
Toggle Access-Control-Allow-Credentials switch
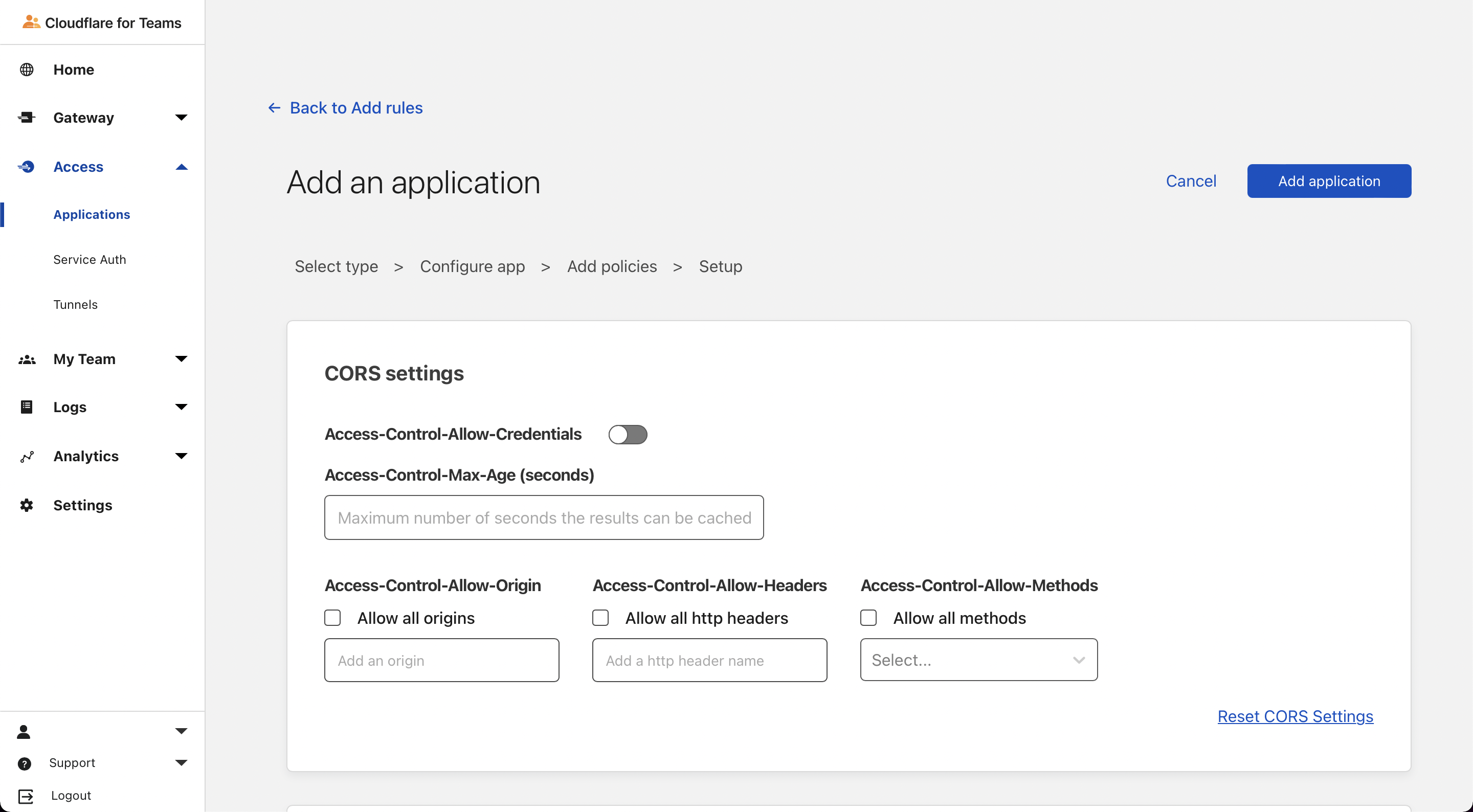point(627,435)
